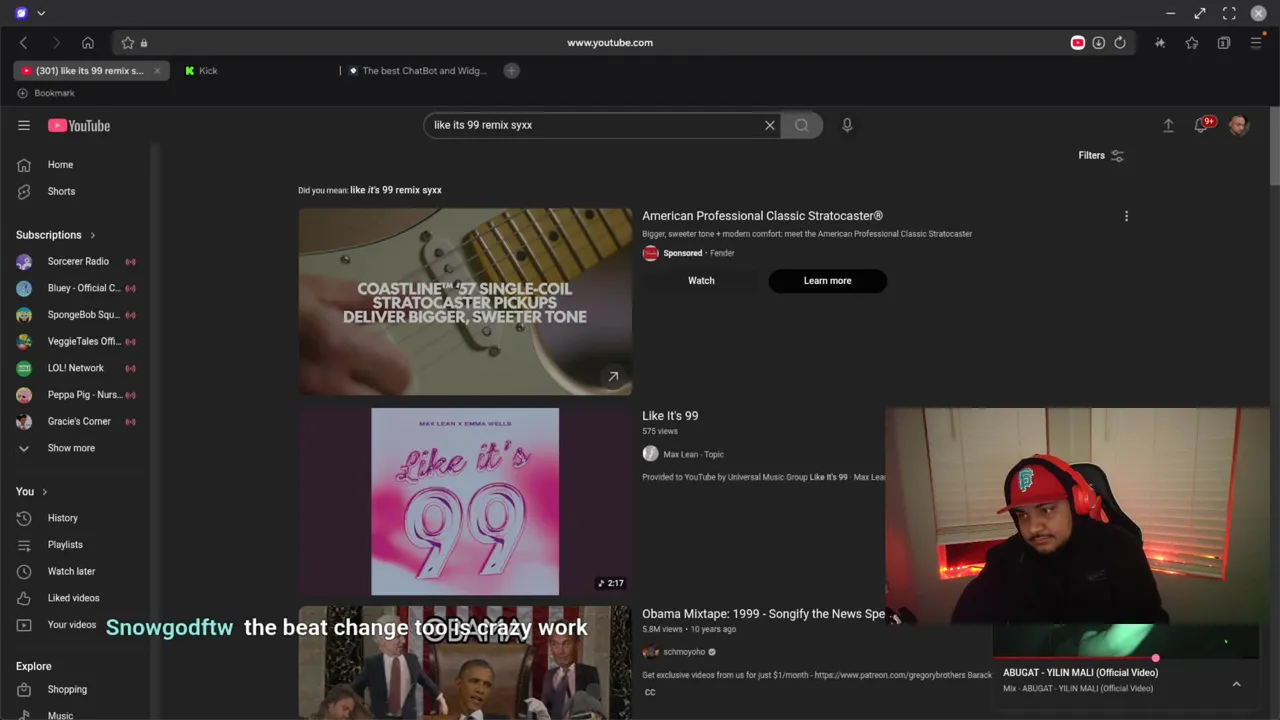The height and width of the screenshot is (720, 1280).
Task: Click the Obama Mixtape: 1999 title
Action: (763, 614)
